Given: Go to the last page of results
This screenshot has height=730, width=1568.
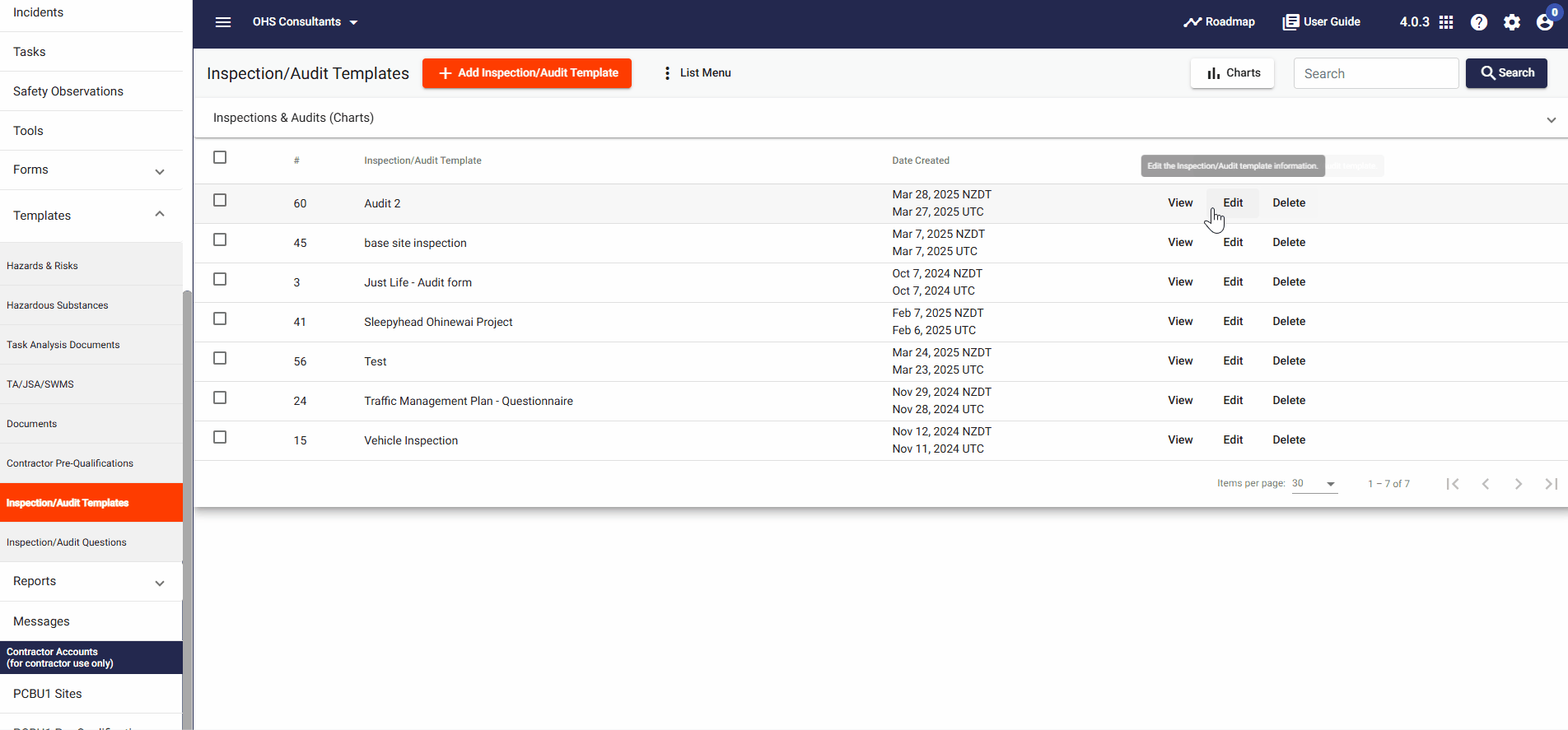Looking at the screenshot, I should (1552, 484).
